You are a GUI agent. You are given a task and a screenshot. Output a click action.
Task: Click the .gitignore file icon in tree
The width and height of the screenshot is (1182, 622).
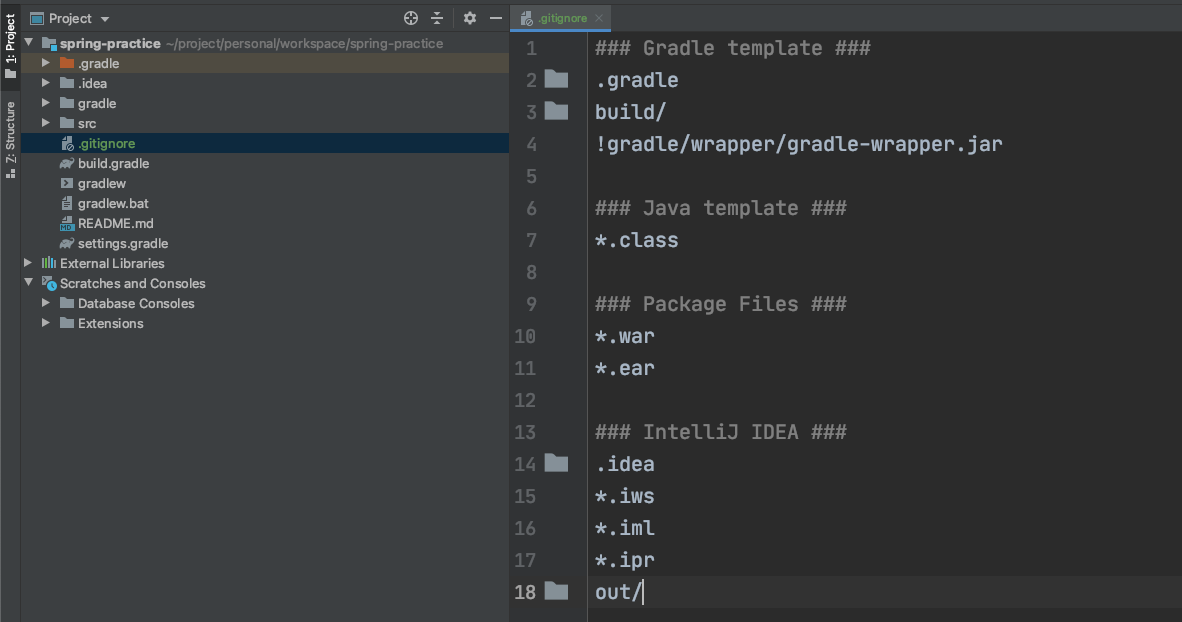pos(67,143)
